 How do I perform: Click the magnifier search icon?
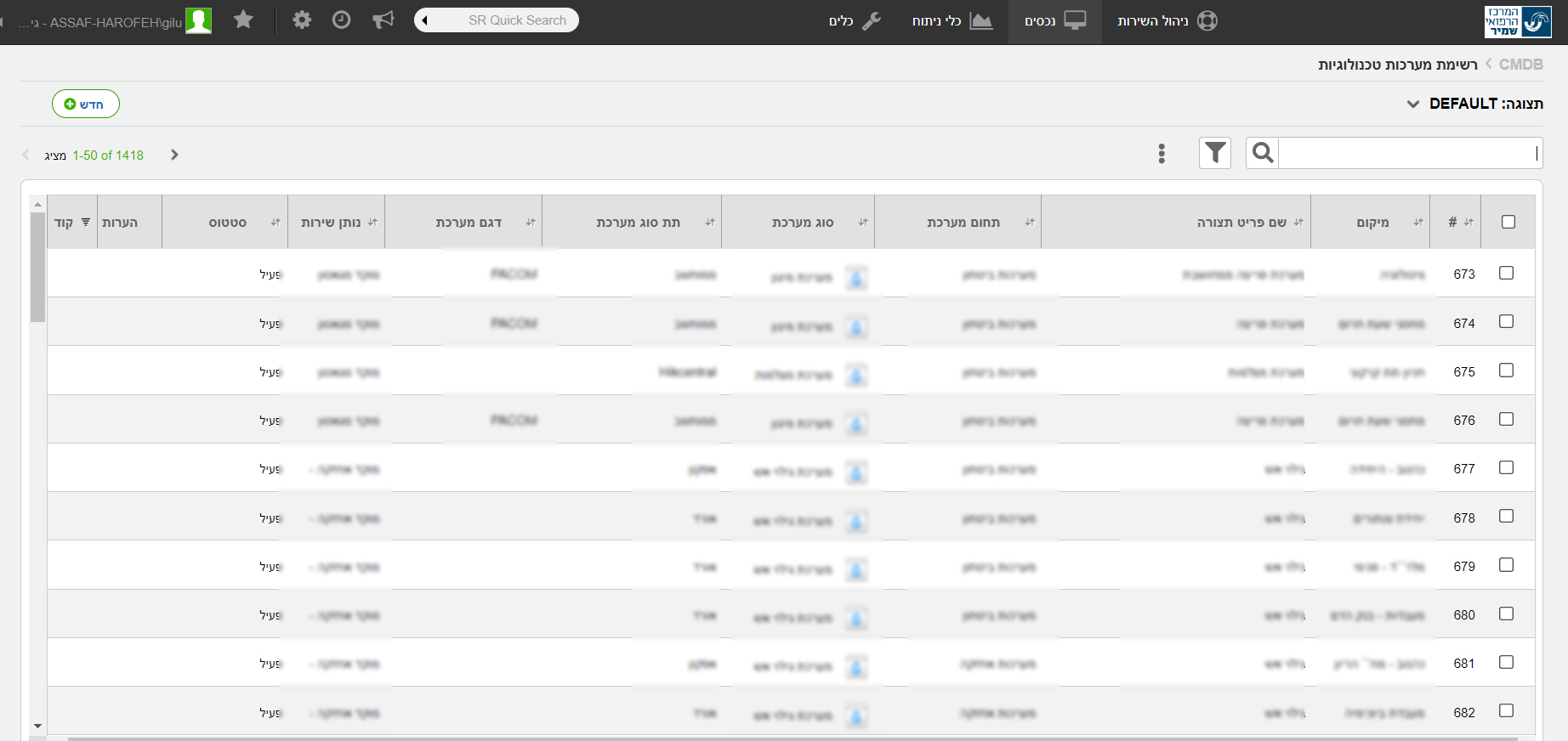[1263, 153]
